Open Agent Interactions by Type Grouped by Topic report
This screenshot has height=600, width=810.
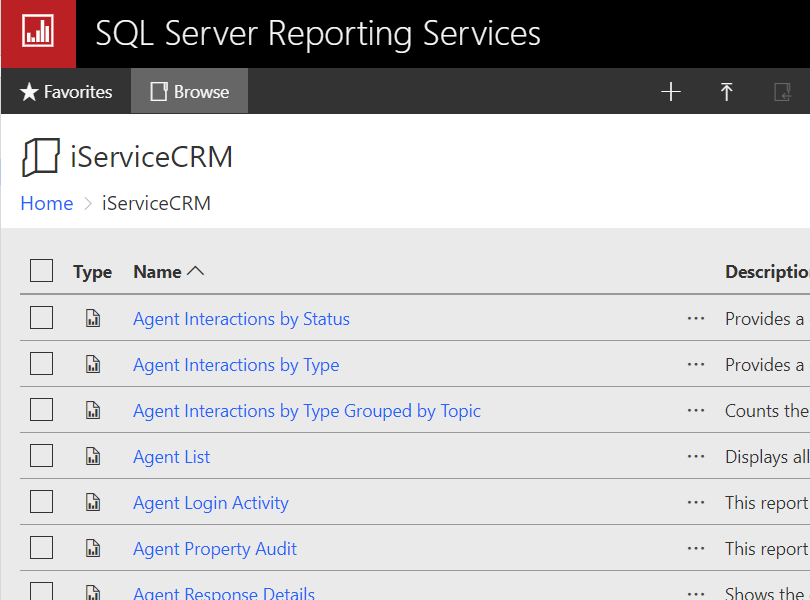(x=307, y=411)
